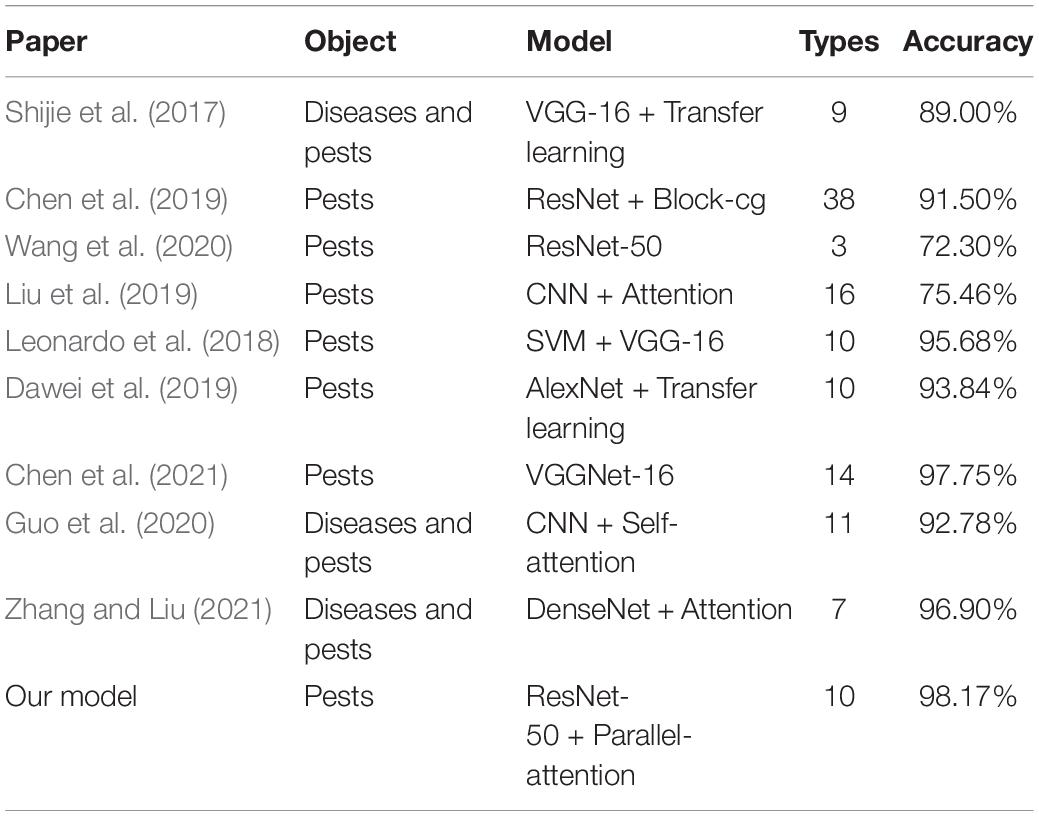This screenshot has height=816, width=1039.
Task: Click the 98.17% accuracy cell
Action: [x=967, y=697]
